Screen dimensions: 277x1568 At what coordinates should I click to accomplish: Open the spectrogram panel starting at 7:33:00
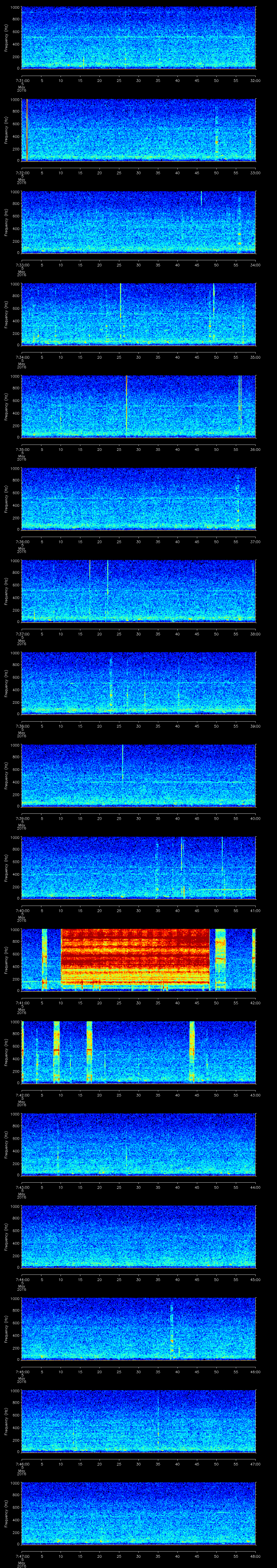(139, 222)
